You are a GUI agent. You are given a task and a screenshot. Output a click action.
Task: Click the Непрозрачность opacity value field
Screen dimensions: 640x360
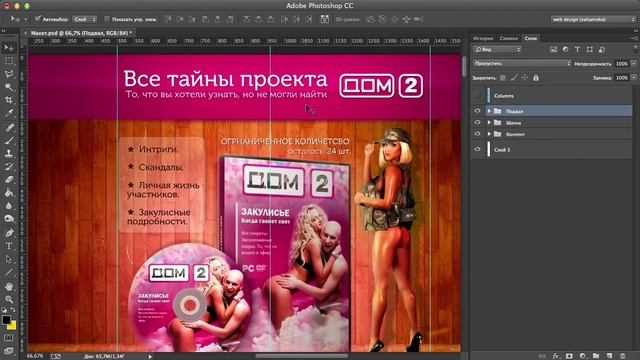coord(622,64)
